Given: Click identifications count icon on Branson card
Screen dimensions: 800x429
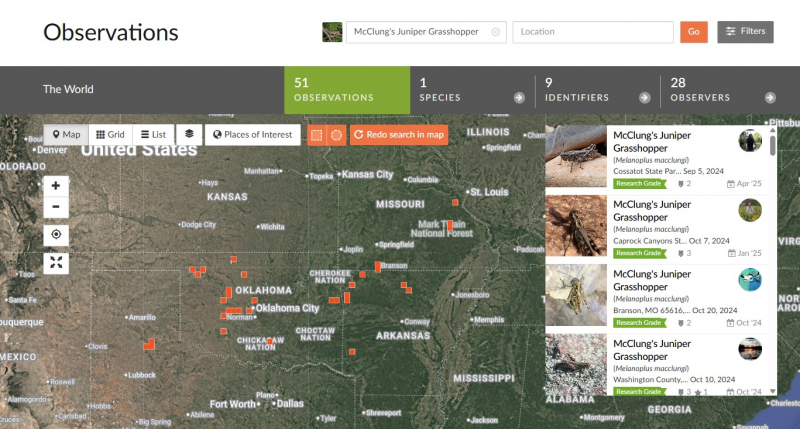Looking at the screenshot, I should 681,323.
